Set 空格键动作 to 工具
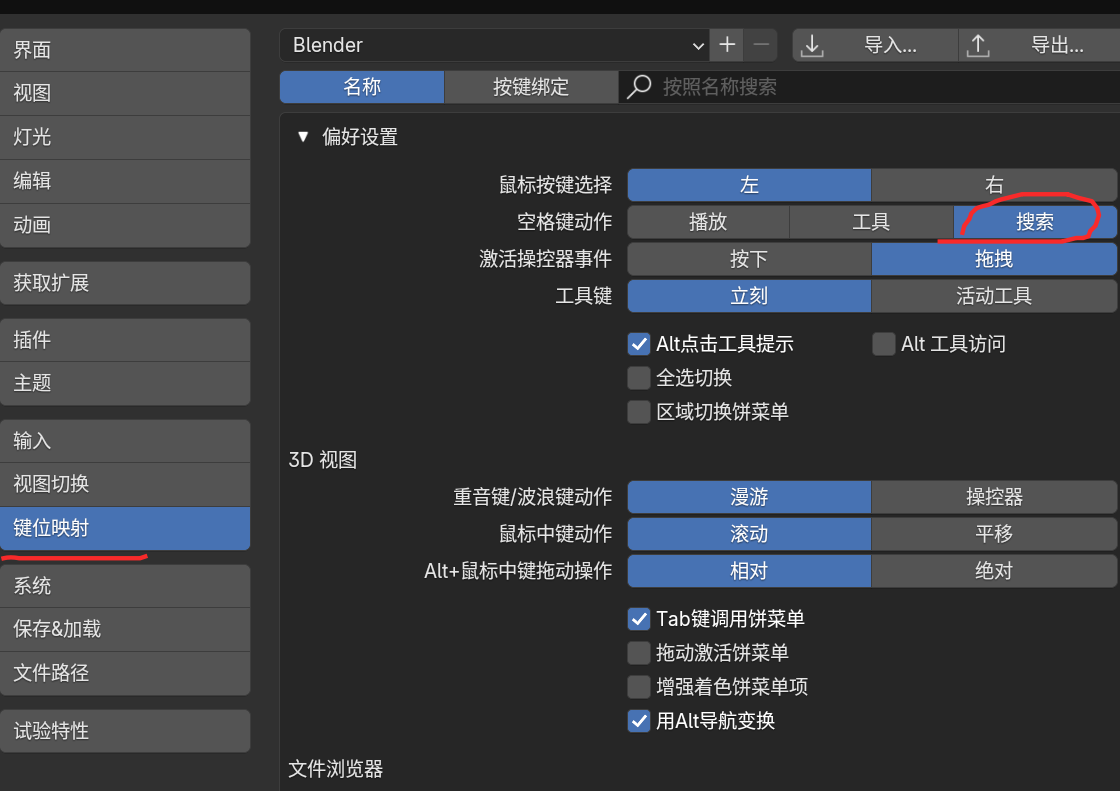Image resolution: width=1120 pixels, height=791 pixels. 871,222
